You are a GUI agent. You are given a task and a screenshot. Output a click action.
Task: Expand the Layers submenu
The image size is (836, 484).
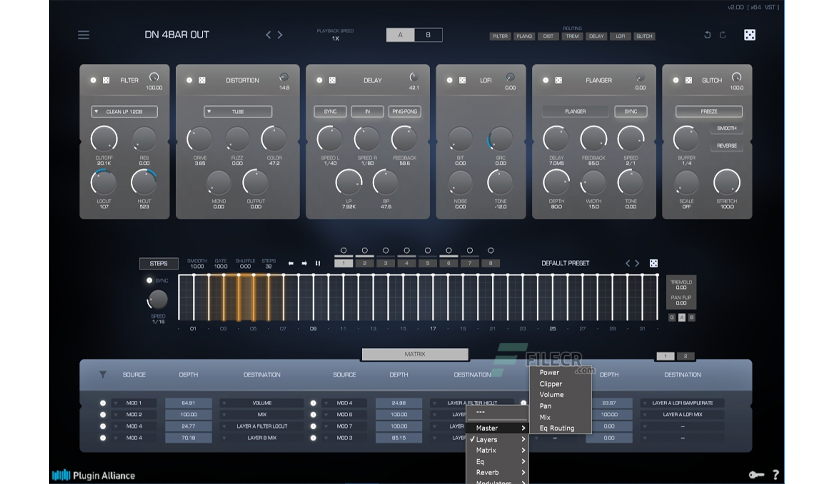[497, 439]
